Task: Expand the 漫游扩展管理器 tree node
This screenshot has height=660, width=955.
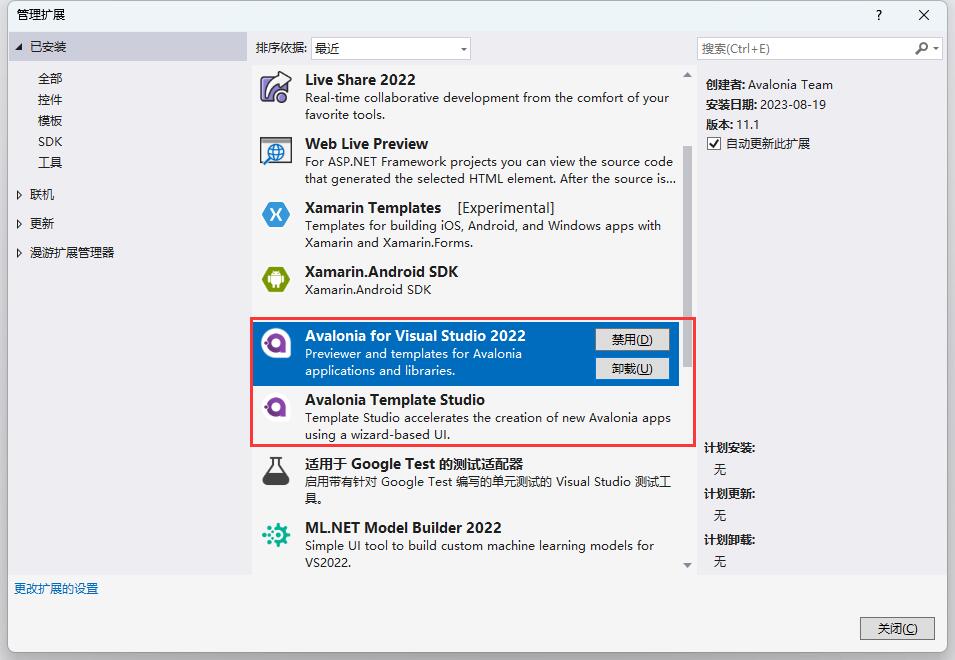Action: click(19, 253)
